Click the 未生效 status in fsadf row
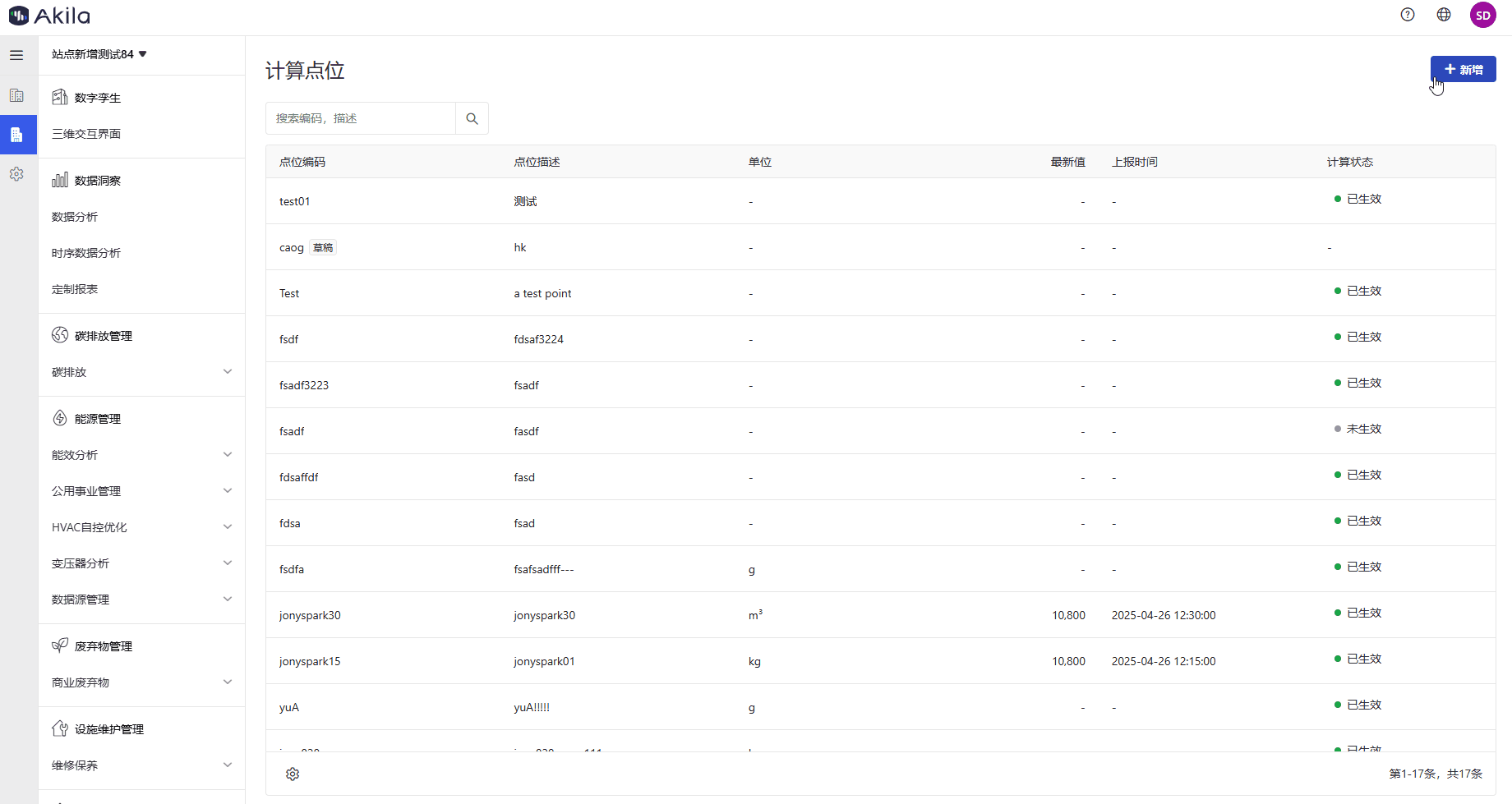 pyautogui.click(x=1358, y=429)
